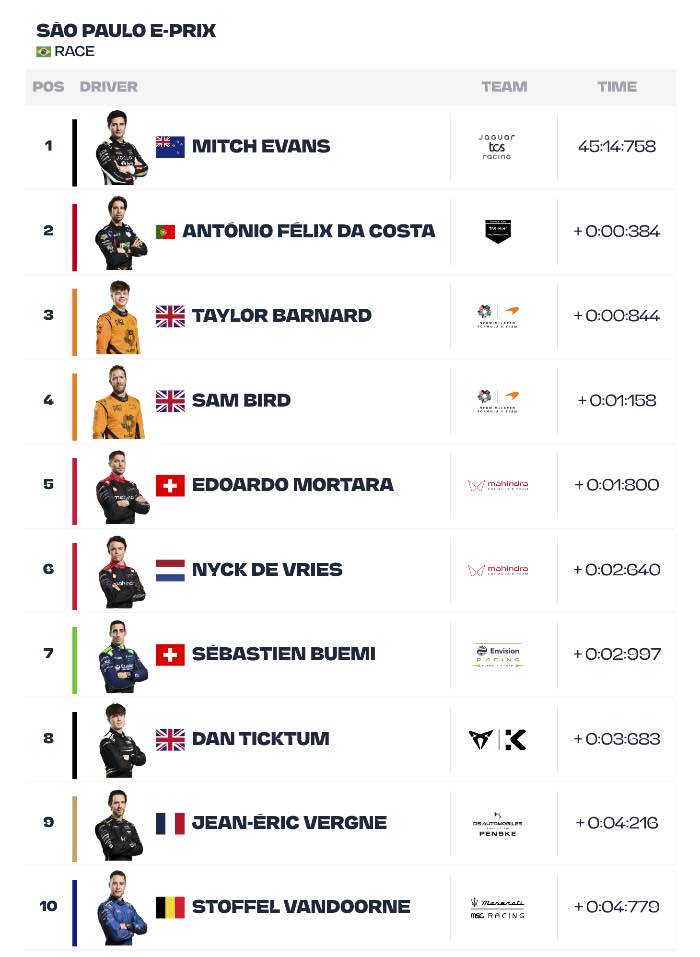The image size is (700, 957).
Task: Click the Porsche team logo beside da Costa
Action: click(x=498, y=231)
